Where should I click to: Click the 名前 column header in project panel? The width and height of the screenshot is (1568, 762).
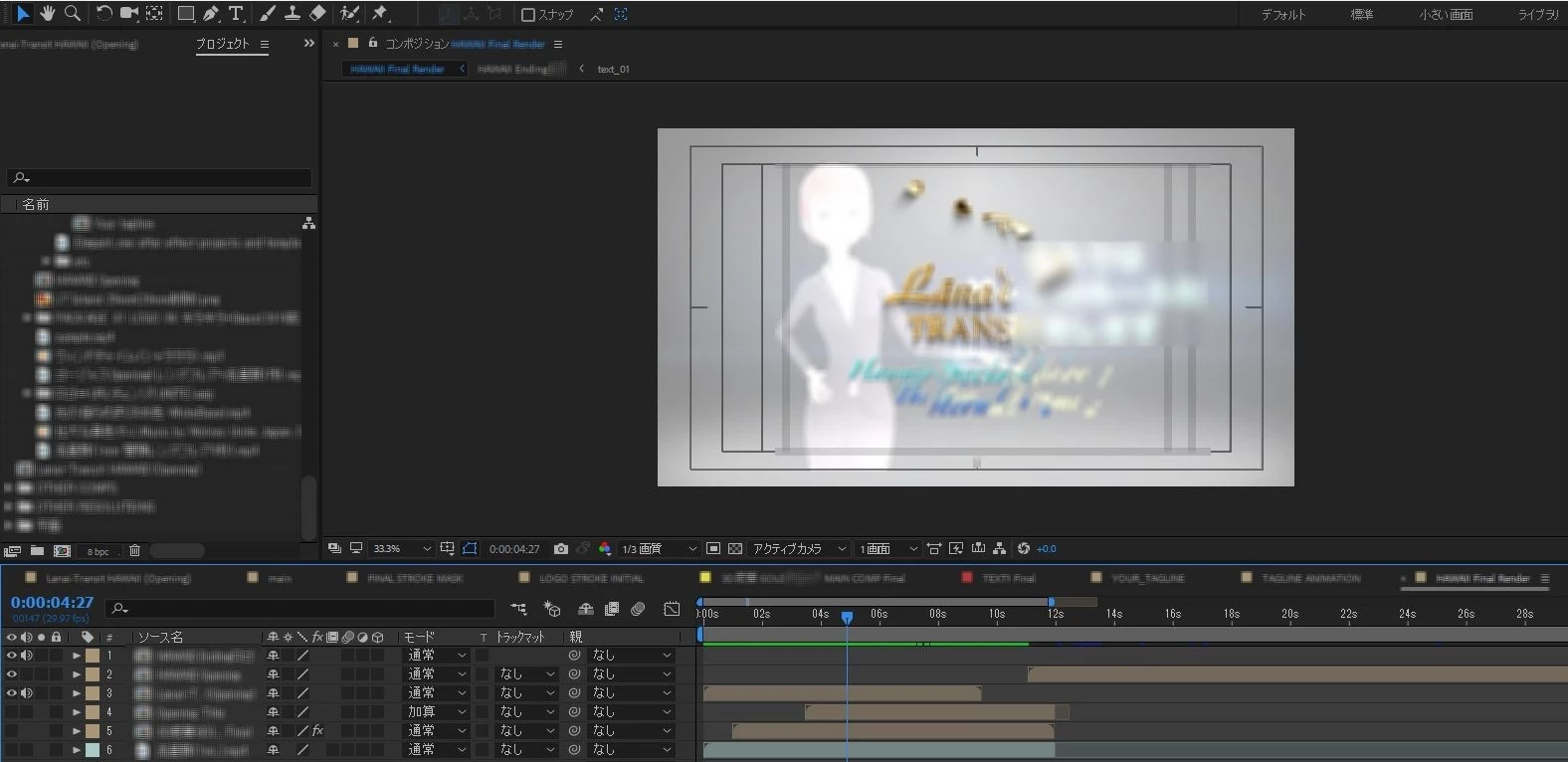[x=36, y=204]
